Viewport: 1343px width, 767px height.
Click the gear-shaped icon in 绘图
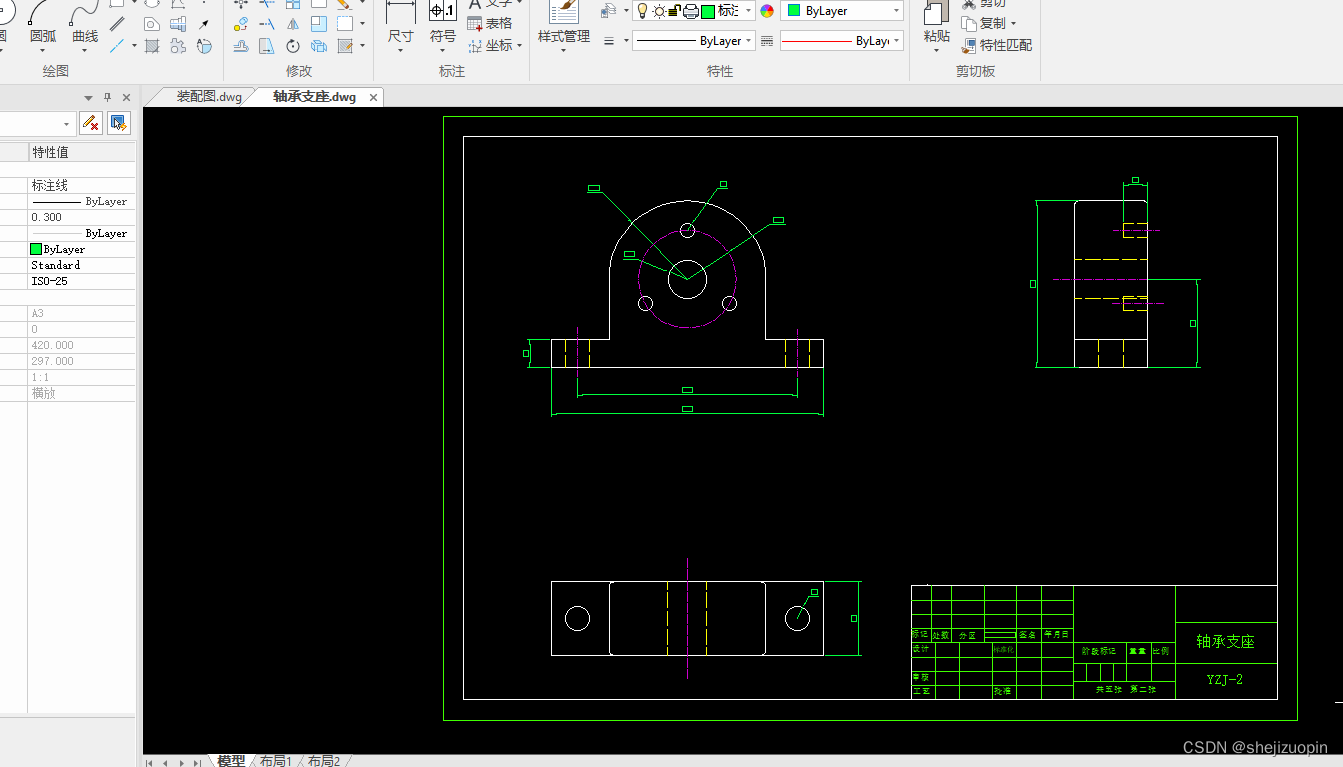(177, 46)
